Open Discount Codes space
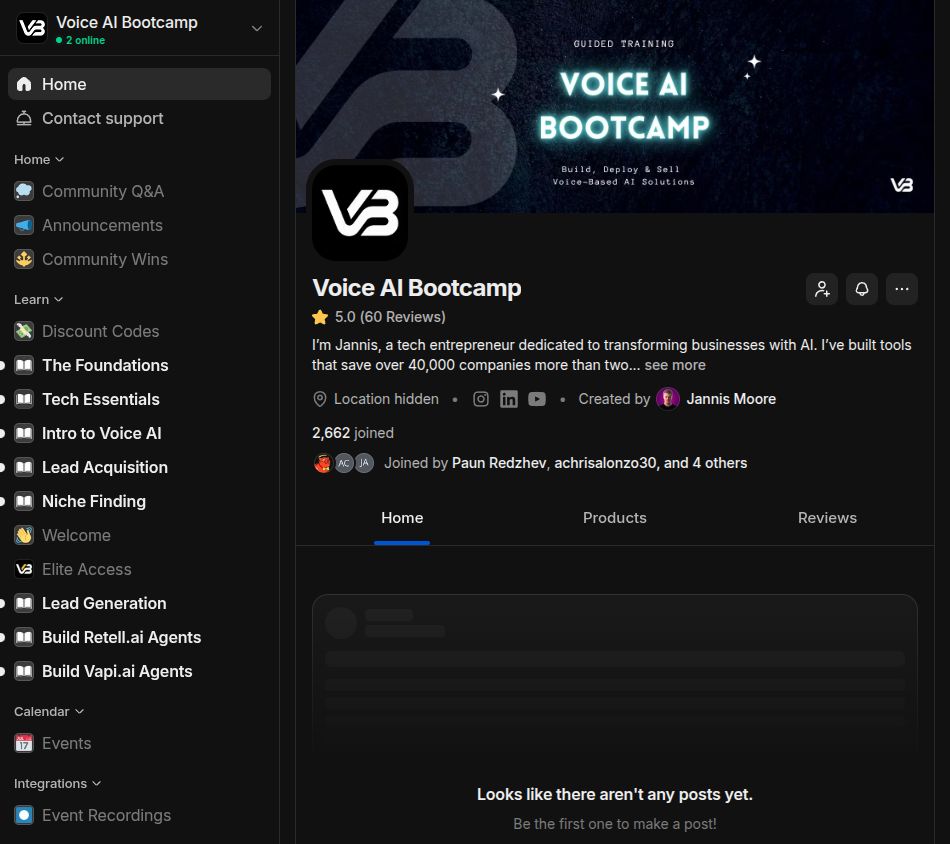 139,331
